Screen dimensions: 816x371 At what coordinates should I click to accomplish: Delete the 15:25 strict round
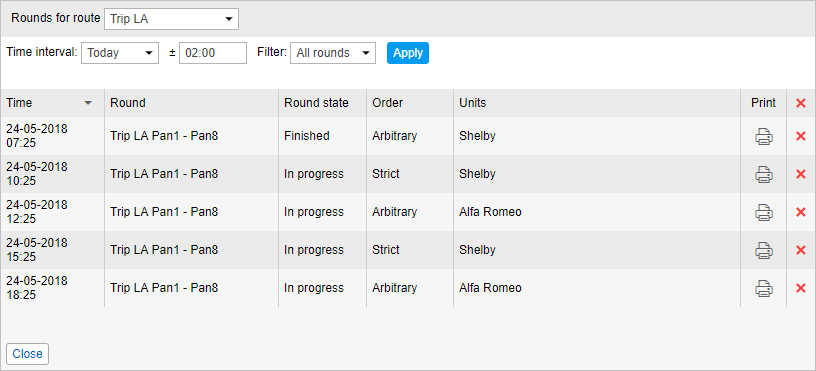(801, 250)
